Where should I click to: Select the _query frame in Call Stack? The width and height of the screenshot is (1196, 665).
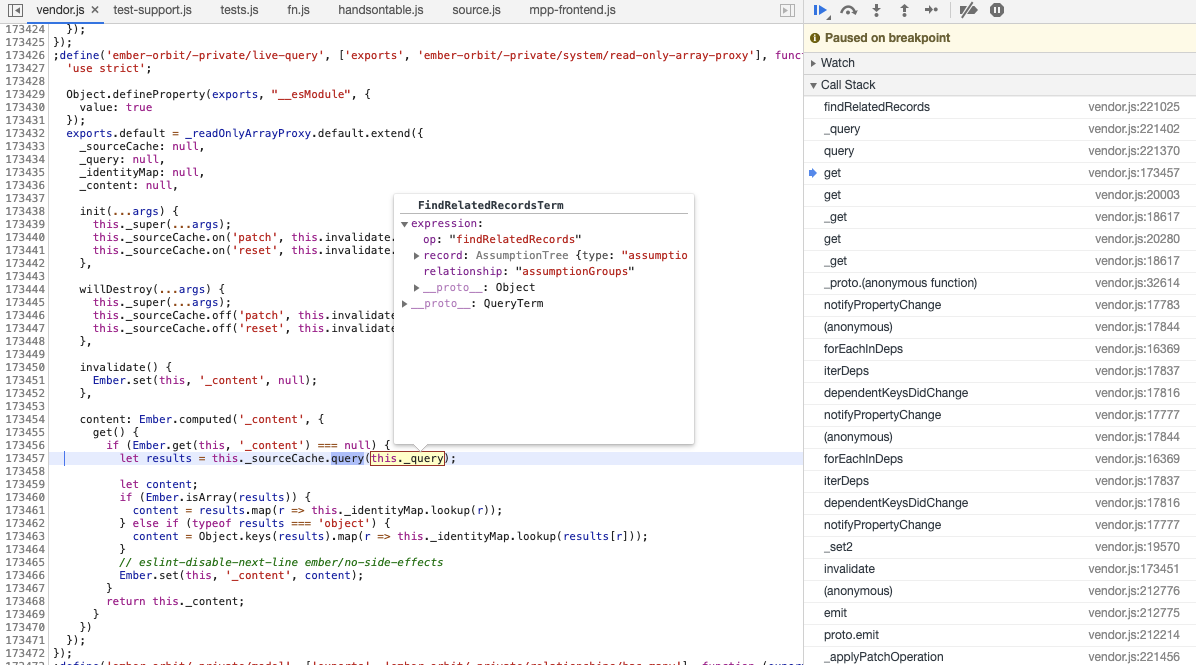(843, 128)
